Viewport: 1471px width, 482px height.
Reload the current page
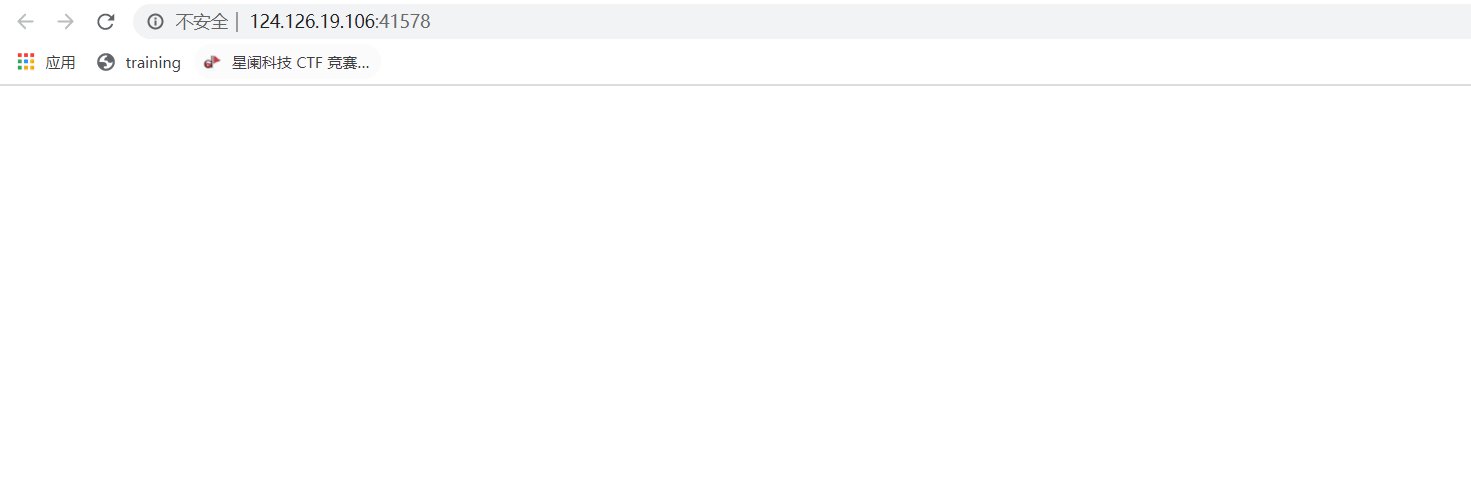pos(106,21)
